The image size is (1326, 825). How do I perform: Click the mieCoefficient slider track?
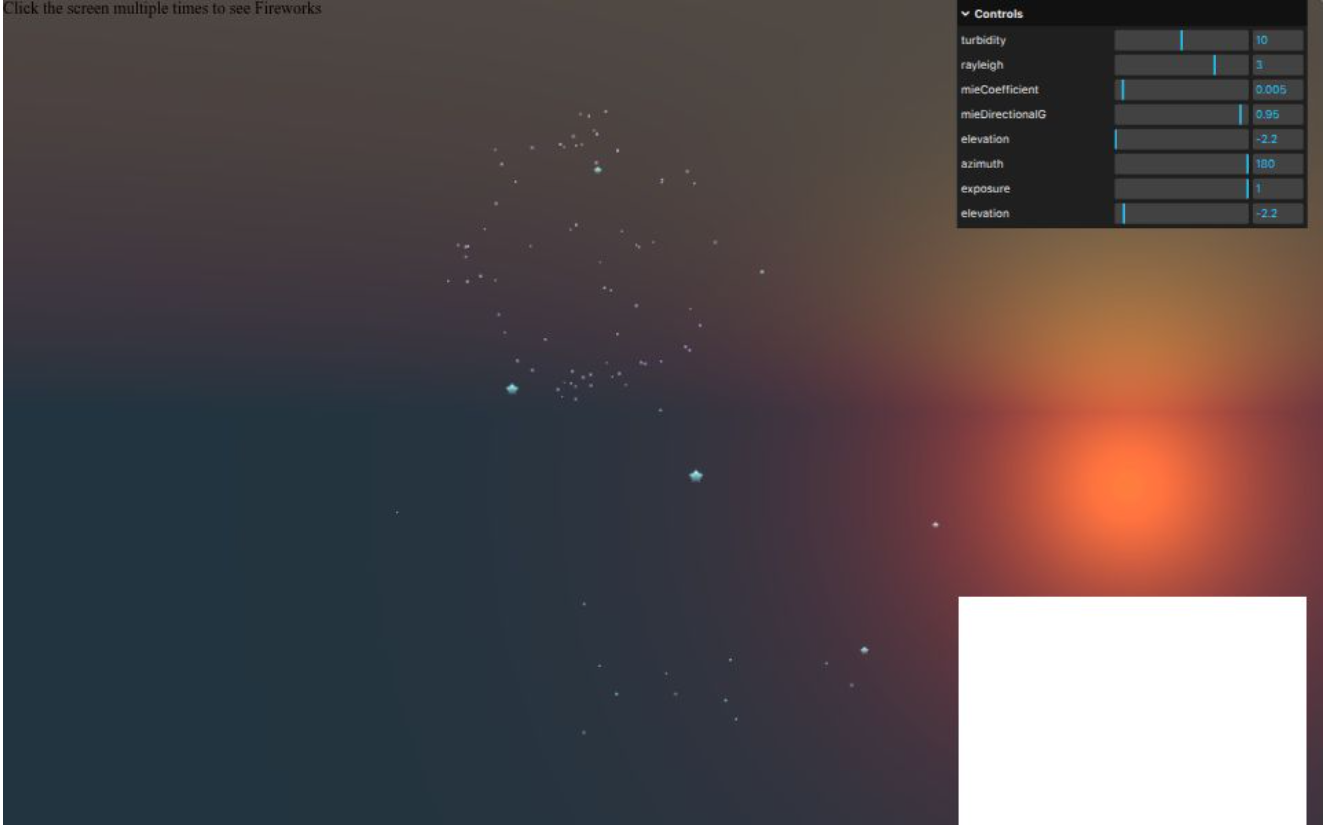(x=1181, y=90)
